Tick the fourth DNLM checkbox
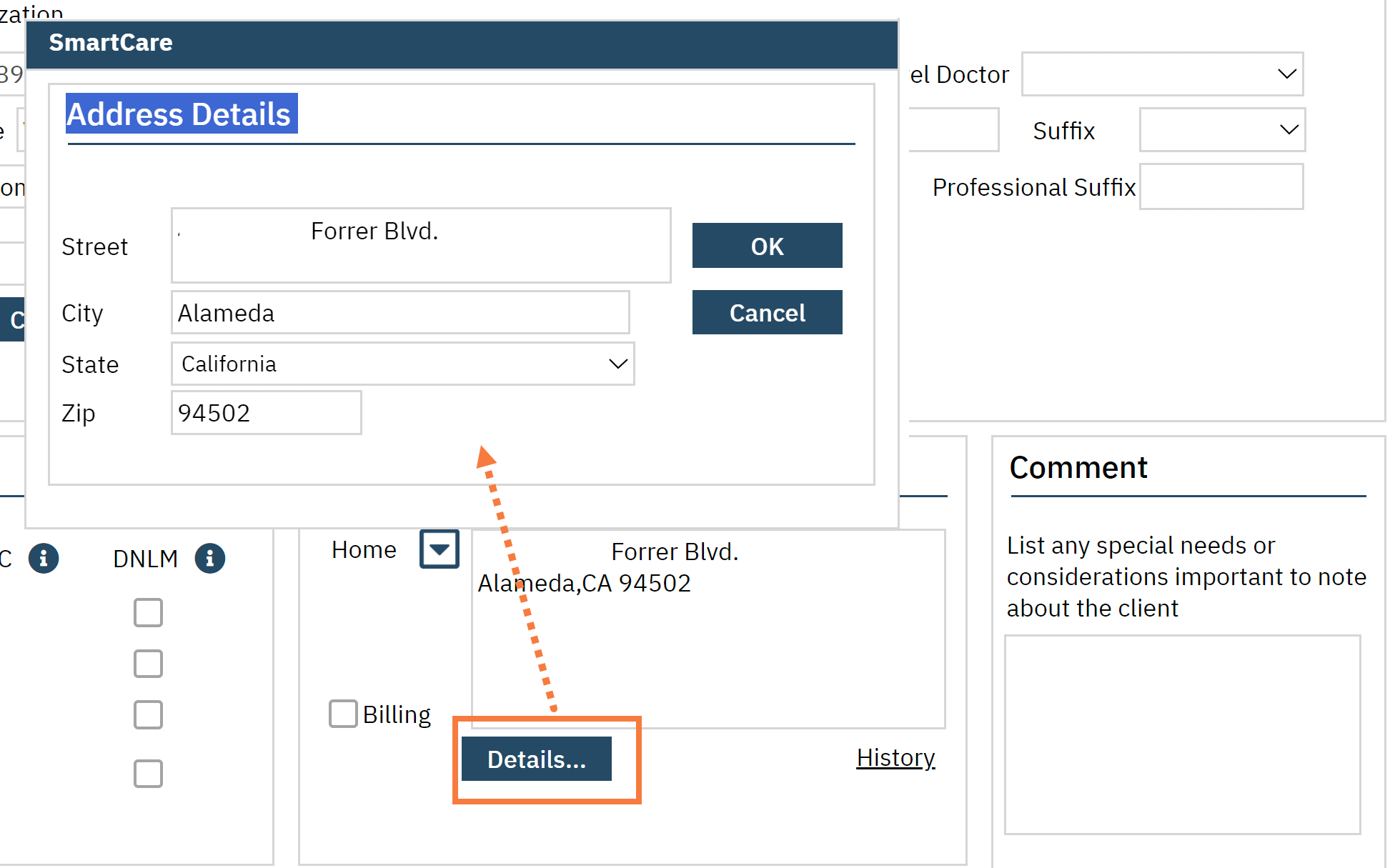This screenshot has width=1395, height=868. tap(148, 773)
